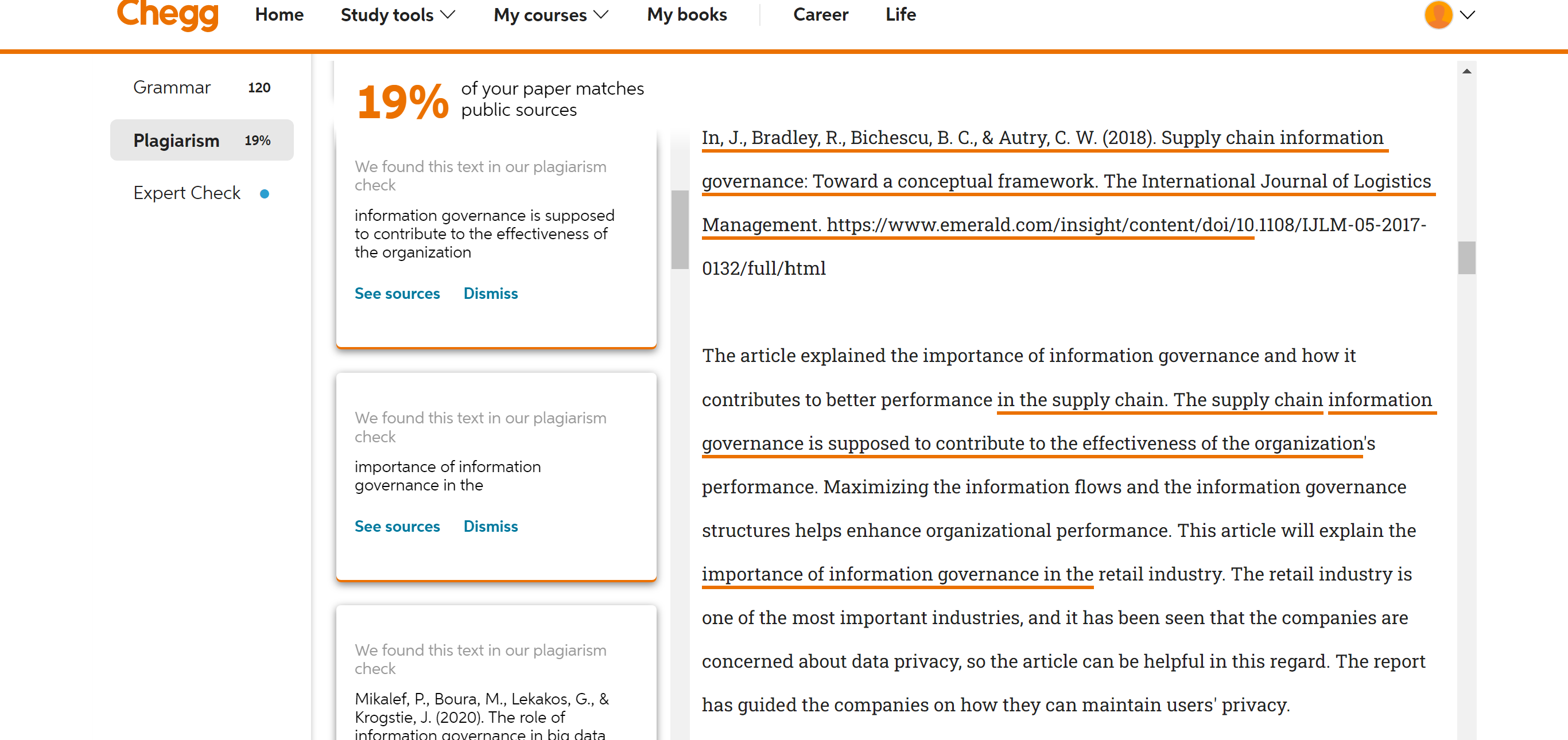Dismiss the 'information governance is supposed' match
This screenshot has height=740, width=1568.
491,294
